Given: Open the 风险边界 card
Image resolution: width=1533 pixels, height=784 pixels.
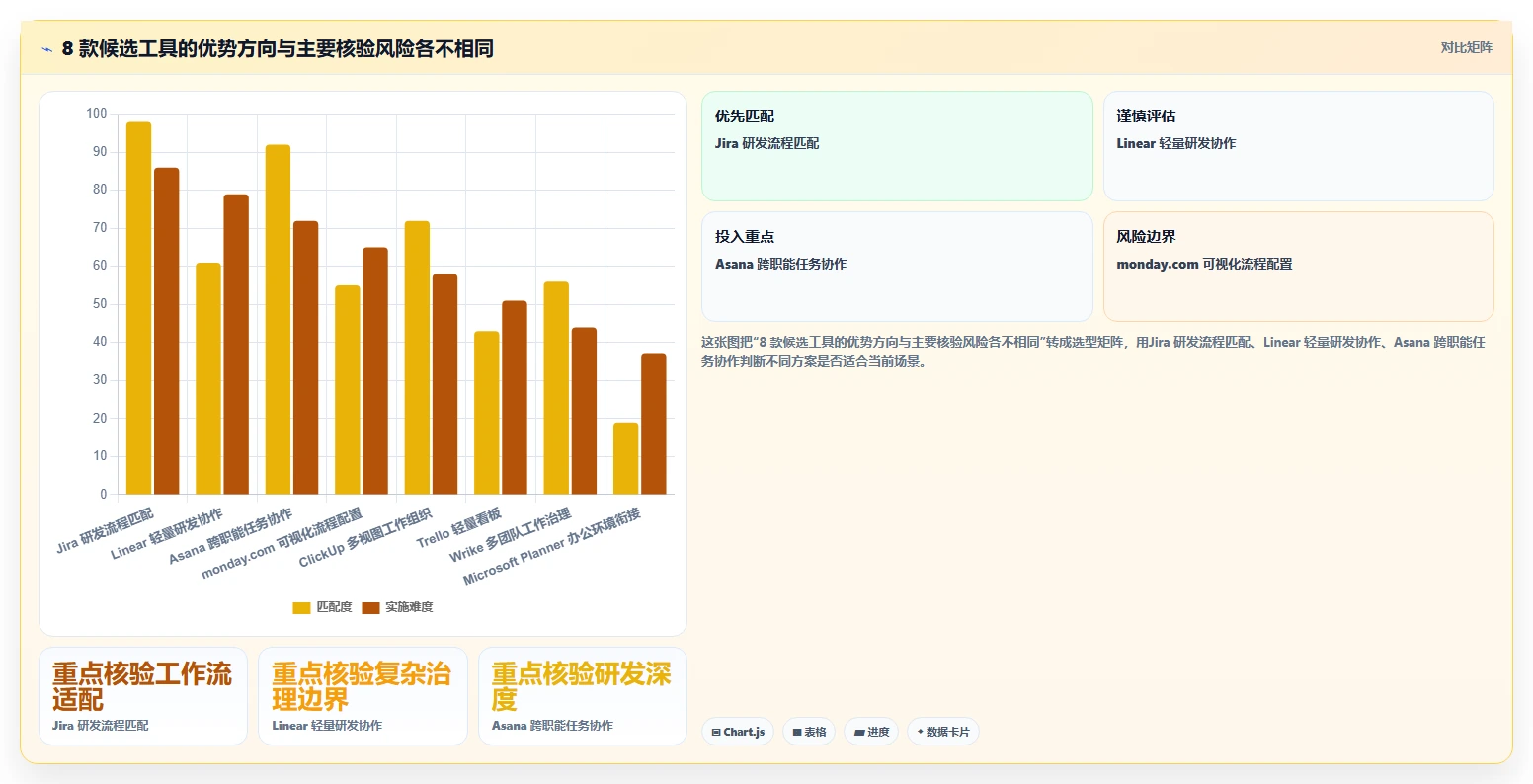Looking at the screenshot, I should point(1298,267).
